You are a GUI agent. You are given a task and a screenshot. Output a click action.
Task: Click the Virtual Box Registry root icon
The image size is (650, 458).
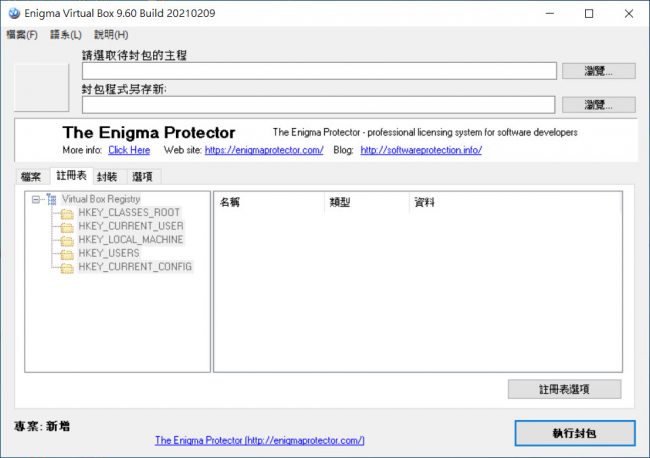click(x=52, y=199)
